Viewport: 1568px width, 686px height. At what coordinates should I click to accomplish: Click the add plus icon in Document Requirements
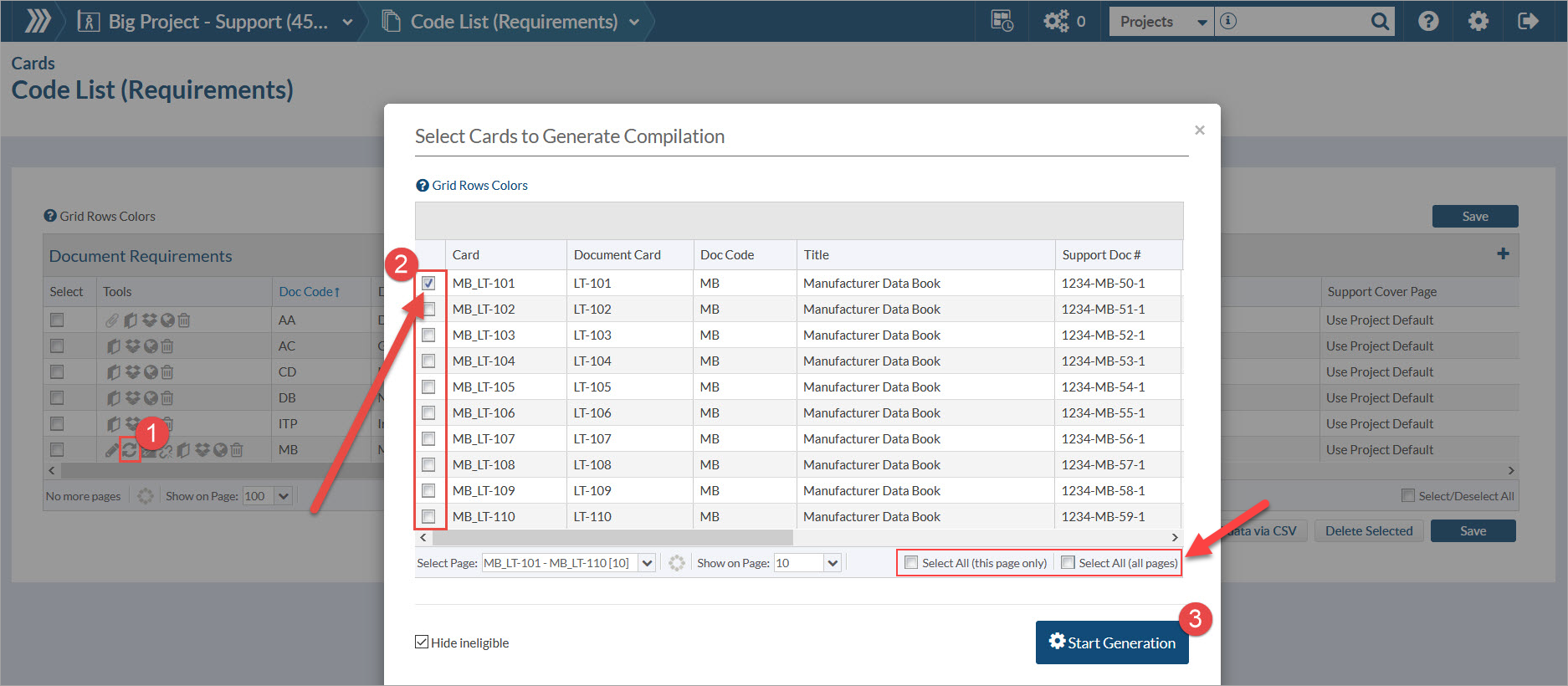[x=1503, y=253]
